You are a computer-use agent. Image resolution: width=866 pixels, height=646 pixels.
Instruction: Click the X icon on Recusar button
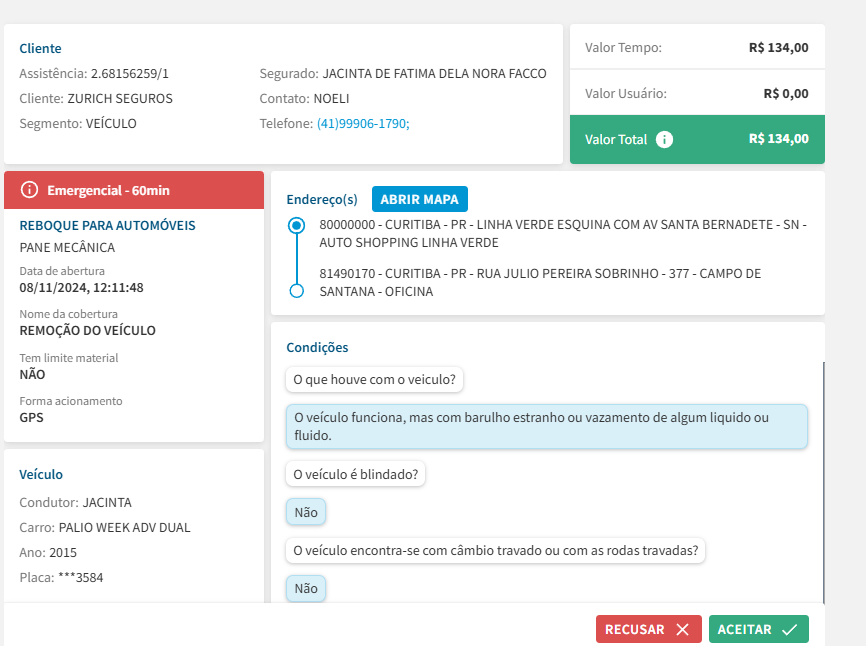point(682,630)
